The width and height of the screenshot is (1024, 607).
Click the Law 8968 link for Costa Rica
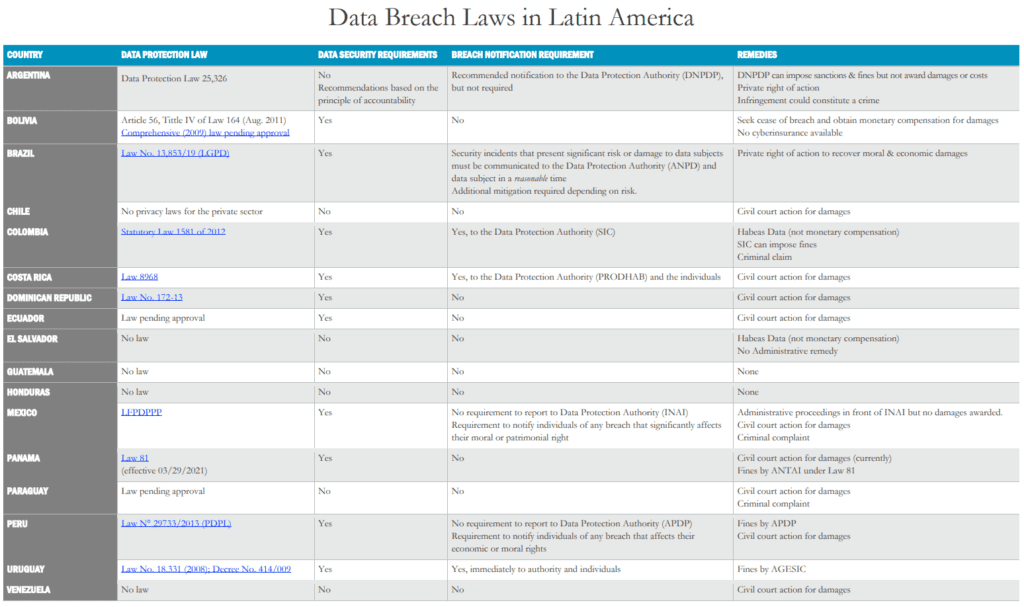tap(142, 276)
